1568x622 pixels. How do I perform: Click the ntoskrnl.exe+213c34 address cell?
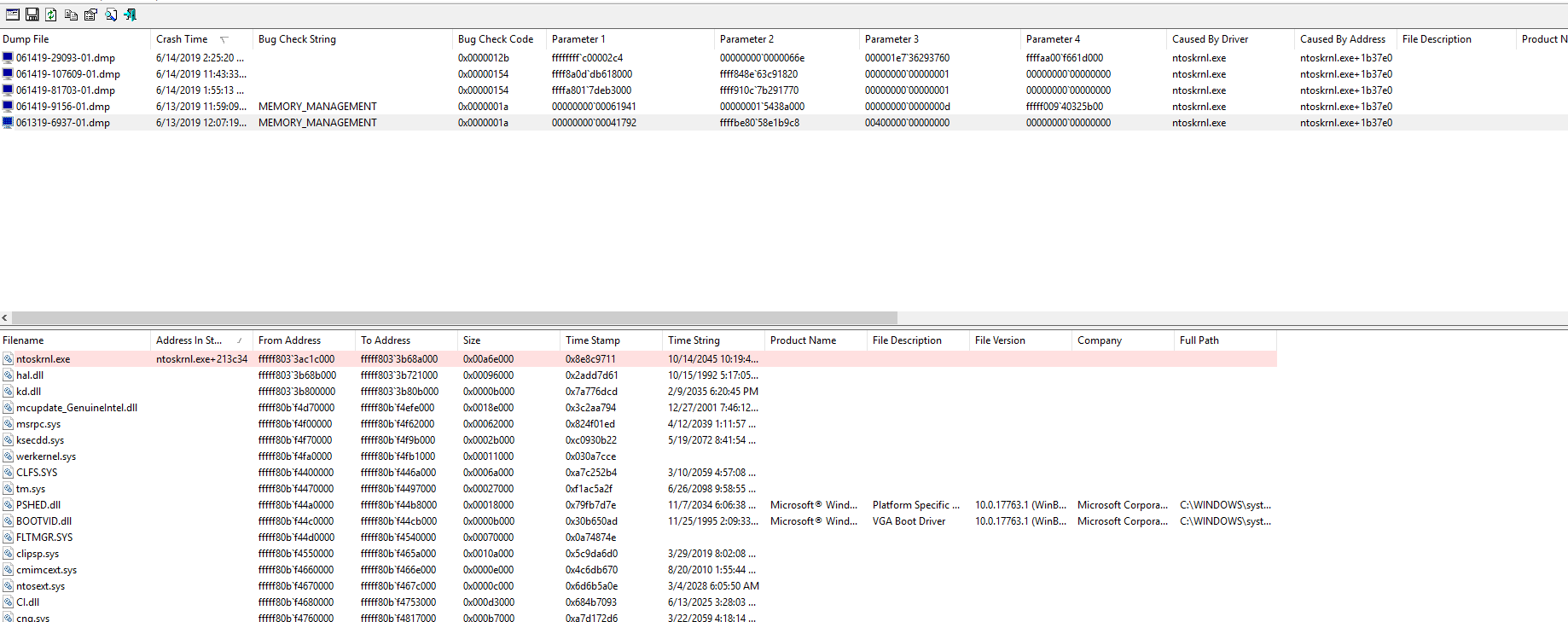201,359
